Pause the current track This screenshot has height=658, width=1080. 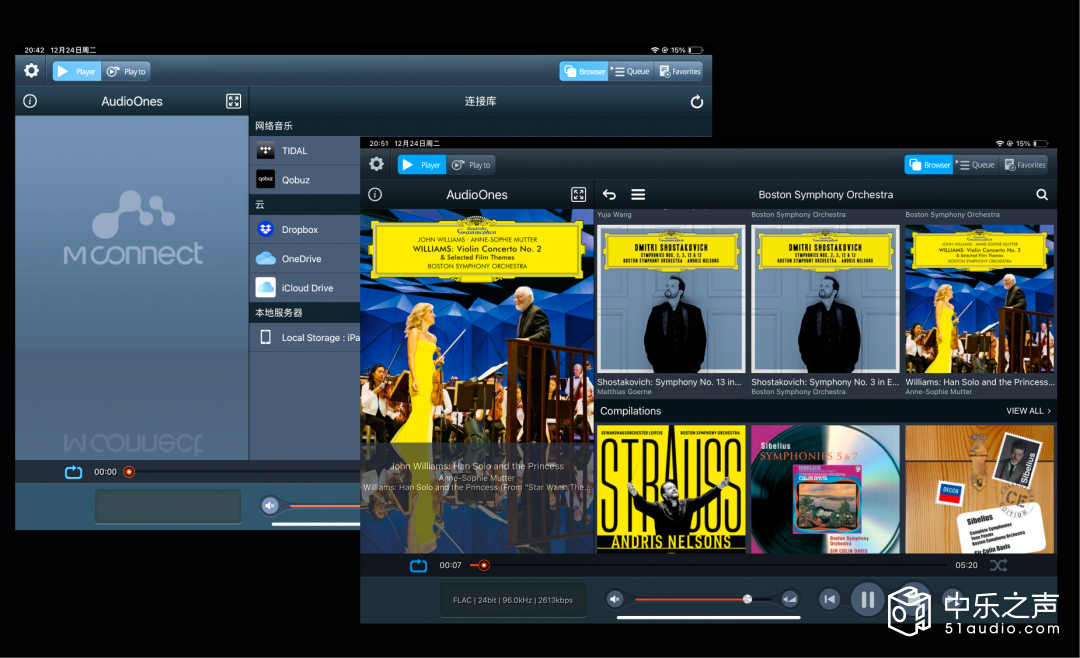click(x=868, y=599)
